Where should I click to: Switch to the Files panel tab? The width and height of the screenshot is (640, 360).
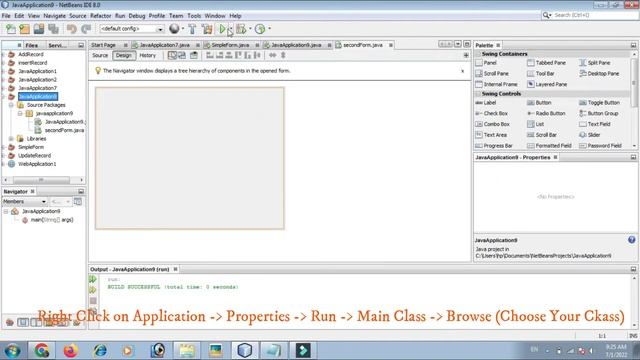point(32,45)
